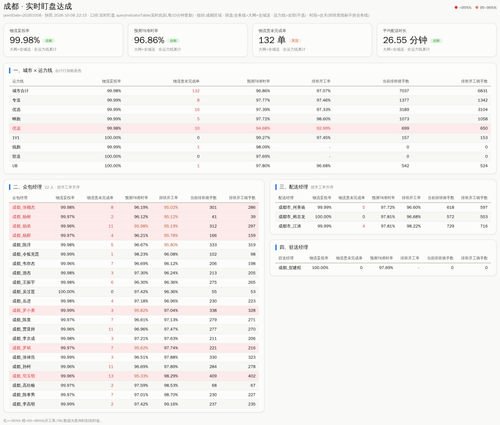Click the 96.86% value in the second KPI card

149,40
